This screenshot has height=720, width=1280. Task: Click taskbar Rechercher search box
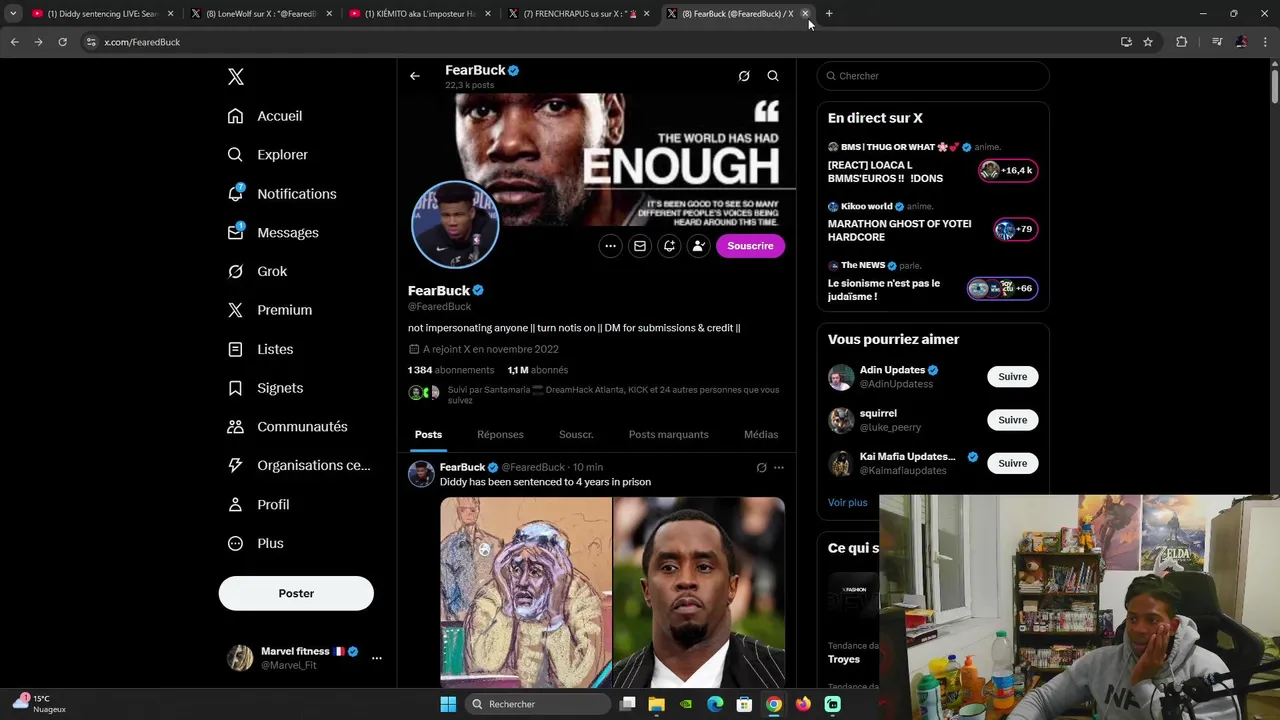coord(538,704)
